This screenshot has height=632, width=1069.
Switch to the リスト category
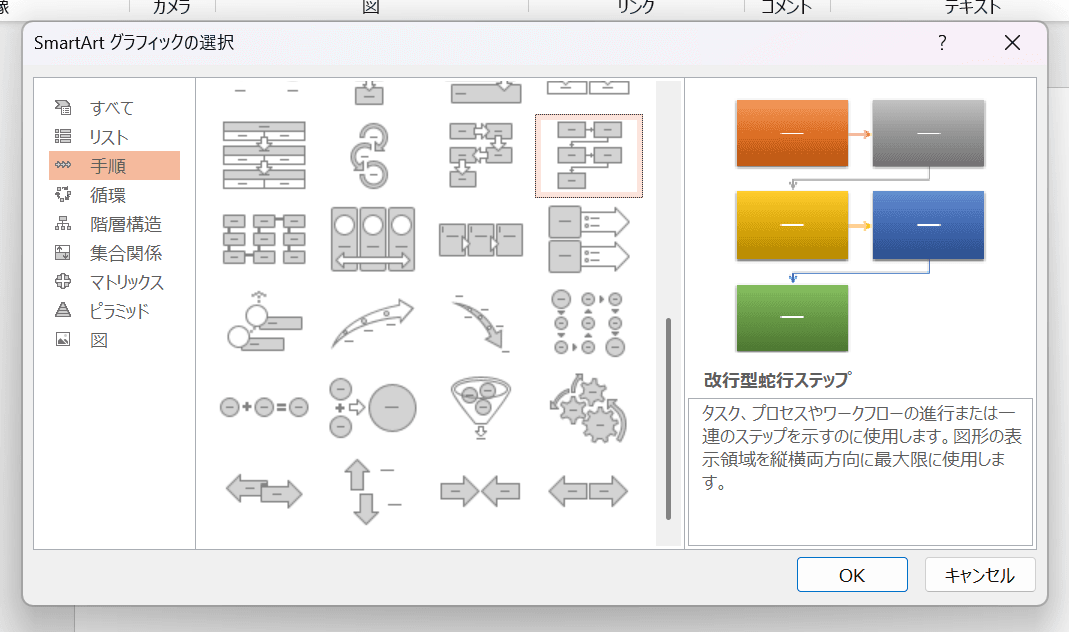point(109,137)
